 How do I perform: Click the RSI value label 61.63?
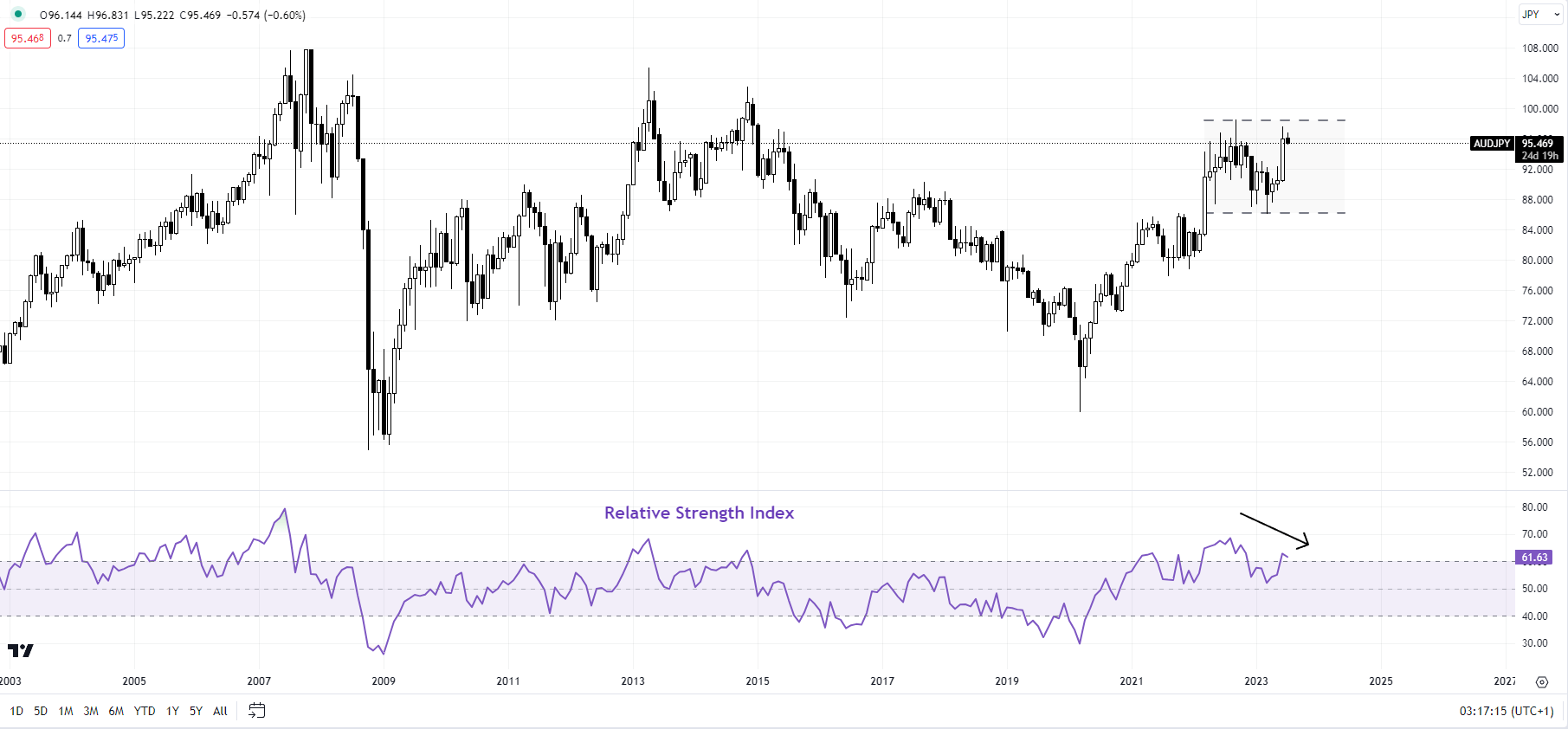[x=1534, y=558]
